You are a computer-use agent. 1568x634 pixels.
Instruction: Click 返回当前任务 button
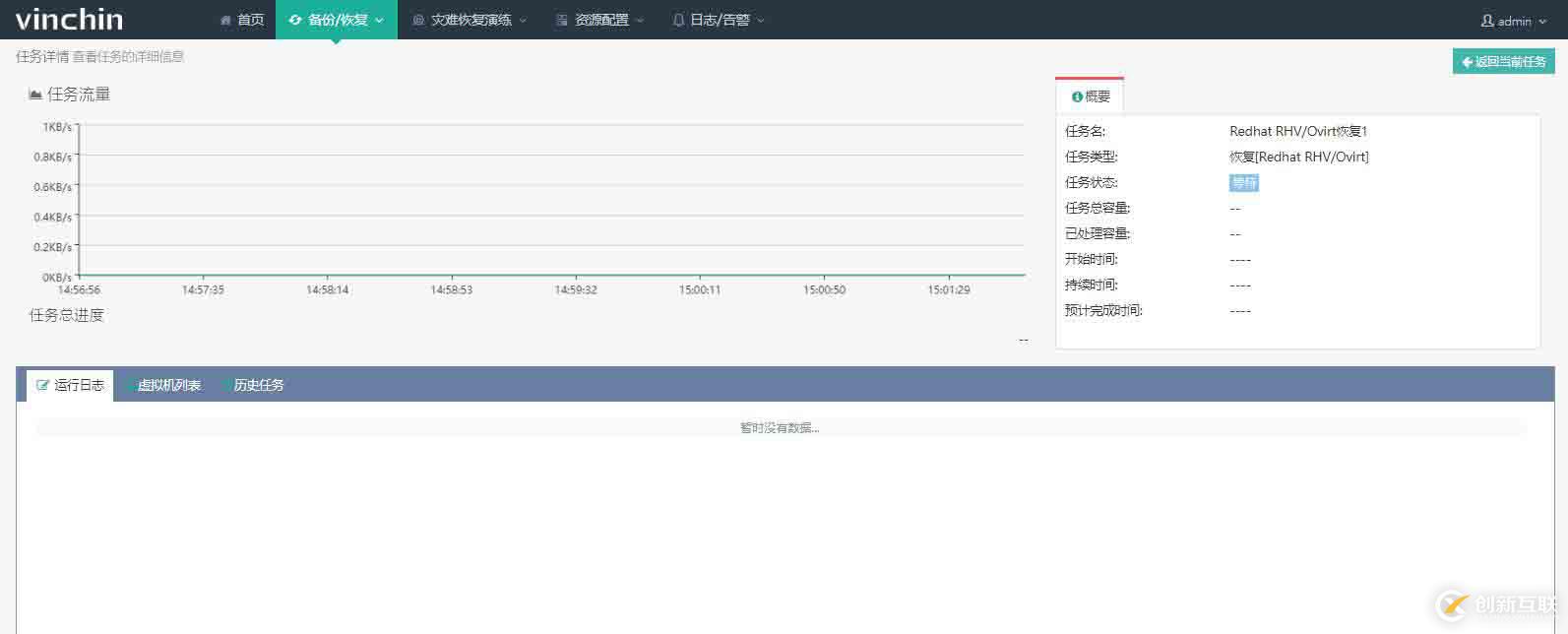pyautogui.click(x=1503, y=61)
